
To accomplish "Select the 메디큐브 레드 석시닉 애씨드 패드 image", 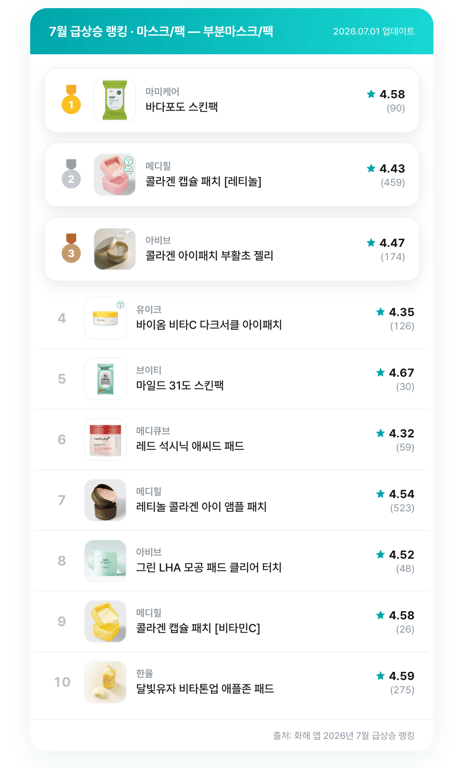I will pos(105,439).
